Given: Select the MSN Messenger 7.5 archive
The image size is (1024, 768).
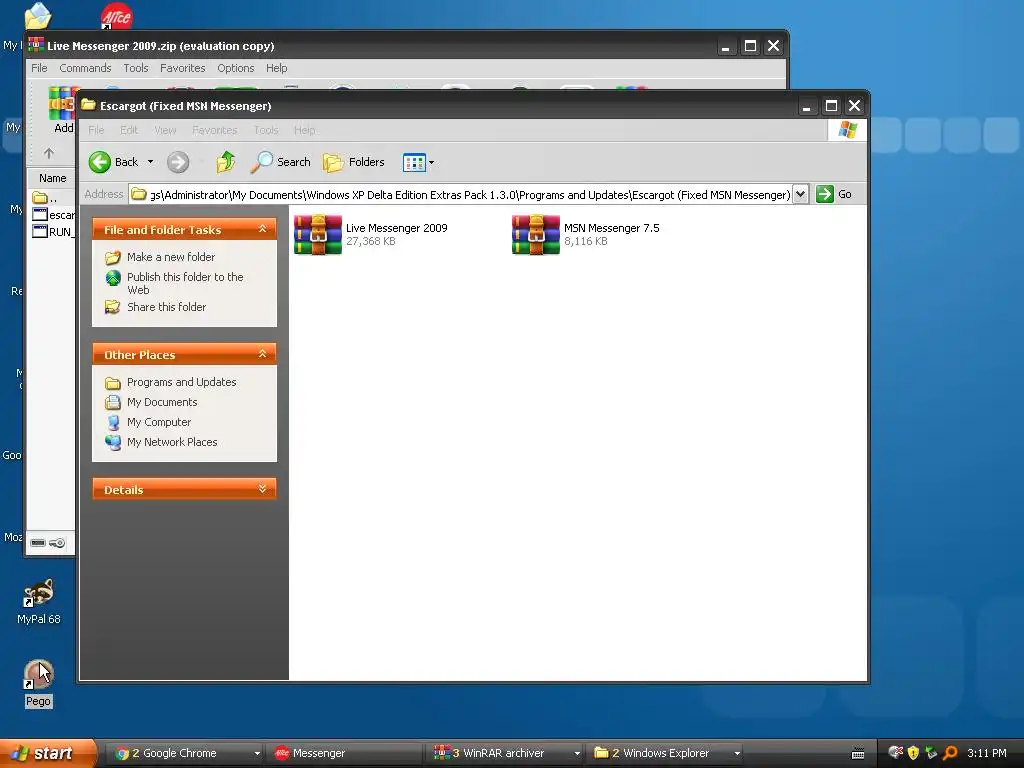Looking at the screenshot, I should pos(586,234).
